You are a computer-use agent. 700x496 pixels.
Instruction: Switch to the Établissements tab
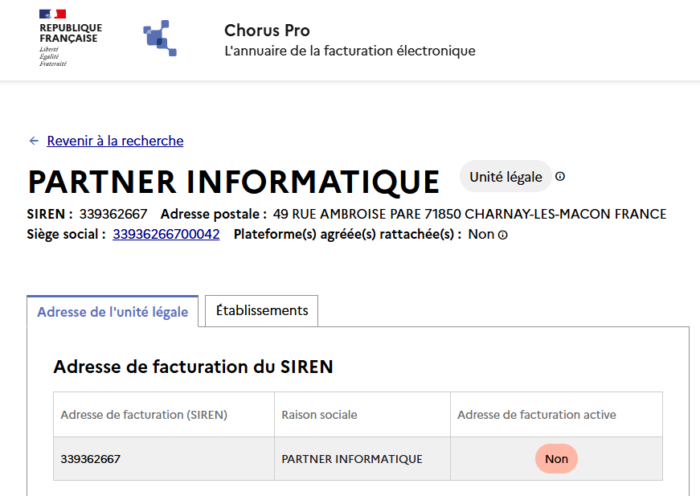(262, 310)
